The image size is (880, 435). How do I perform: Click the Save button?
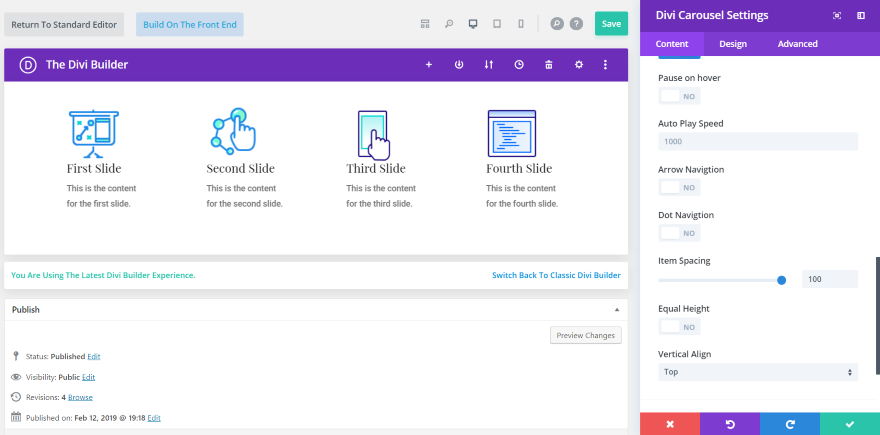(611, 24)
